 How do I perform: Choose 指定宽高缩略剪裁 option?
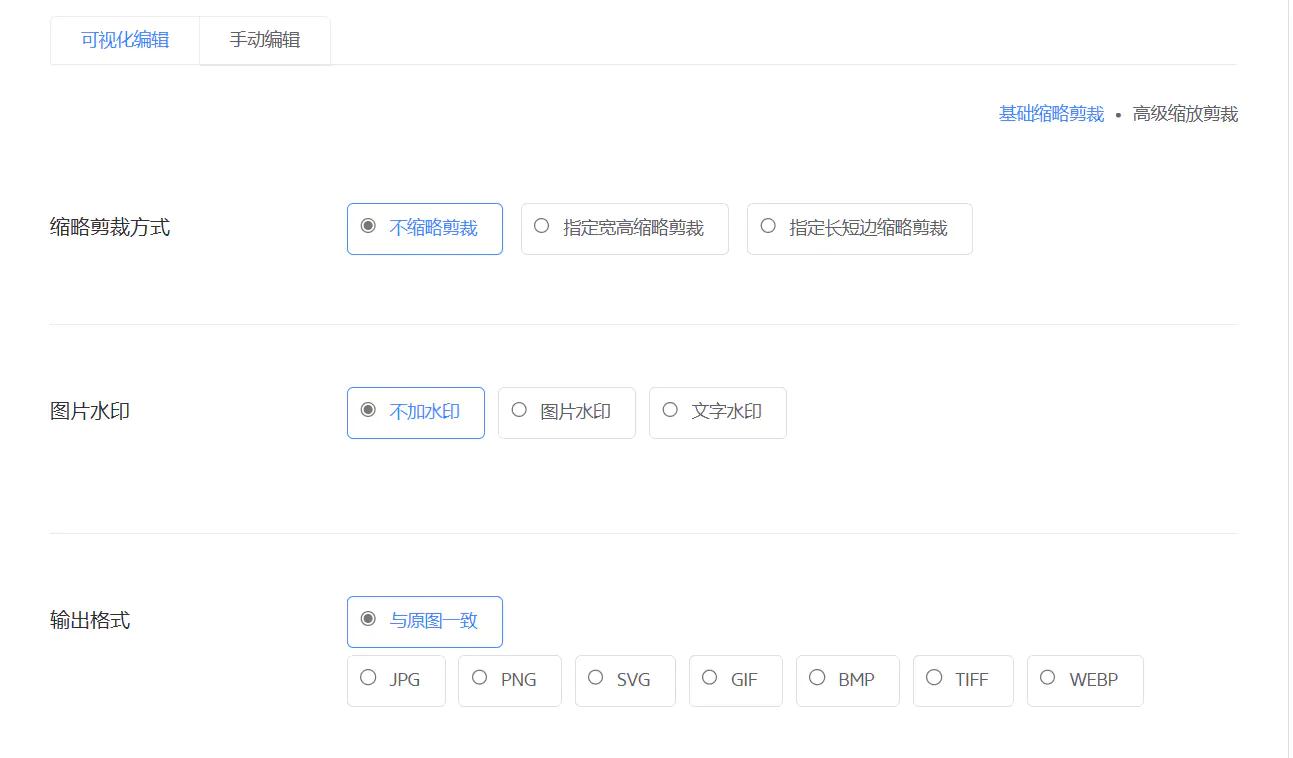pyautogui.click(x=624, y=228)
